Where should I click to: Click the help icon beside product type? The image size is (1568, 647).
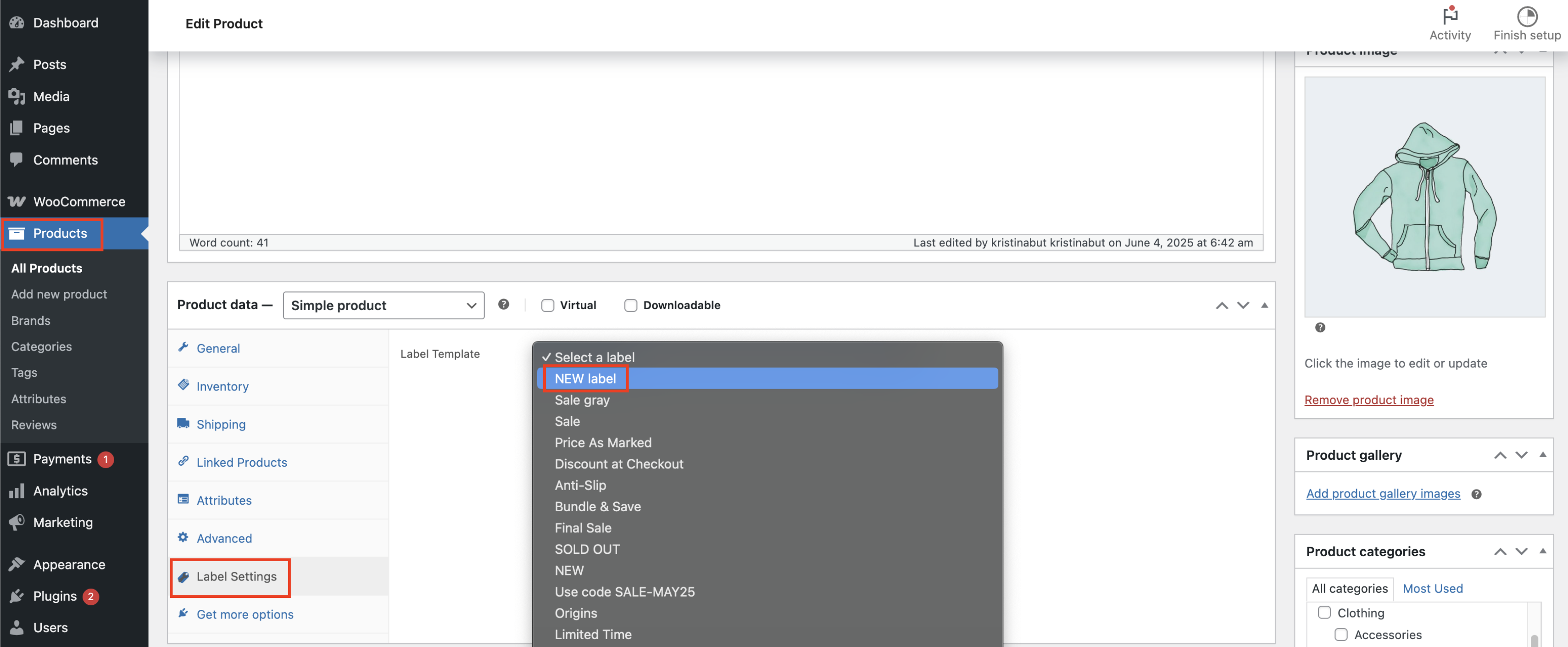tap(503, 304)
